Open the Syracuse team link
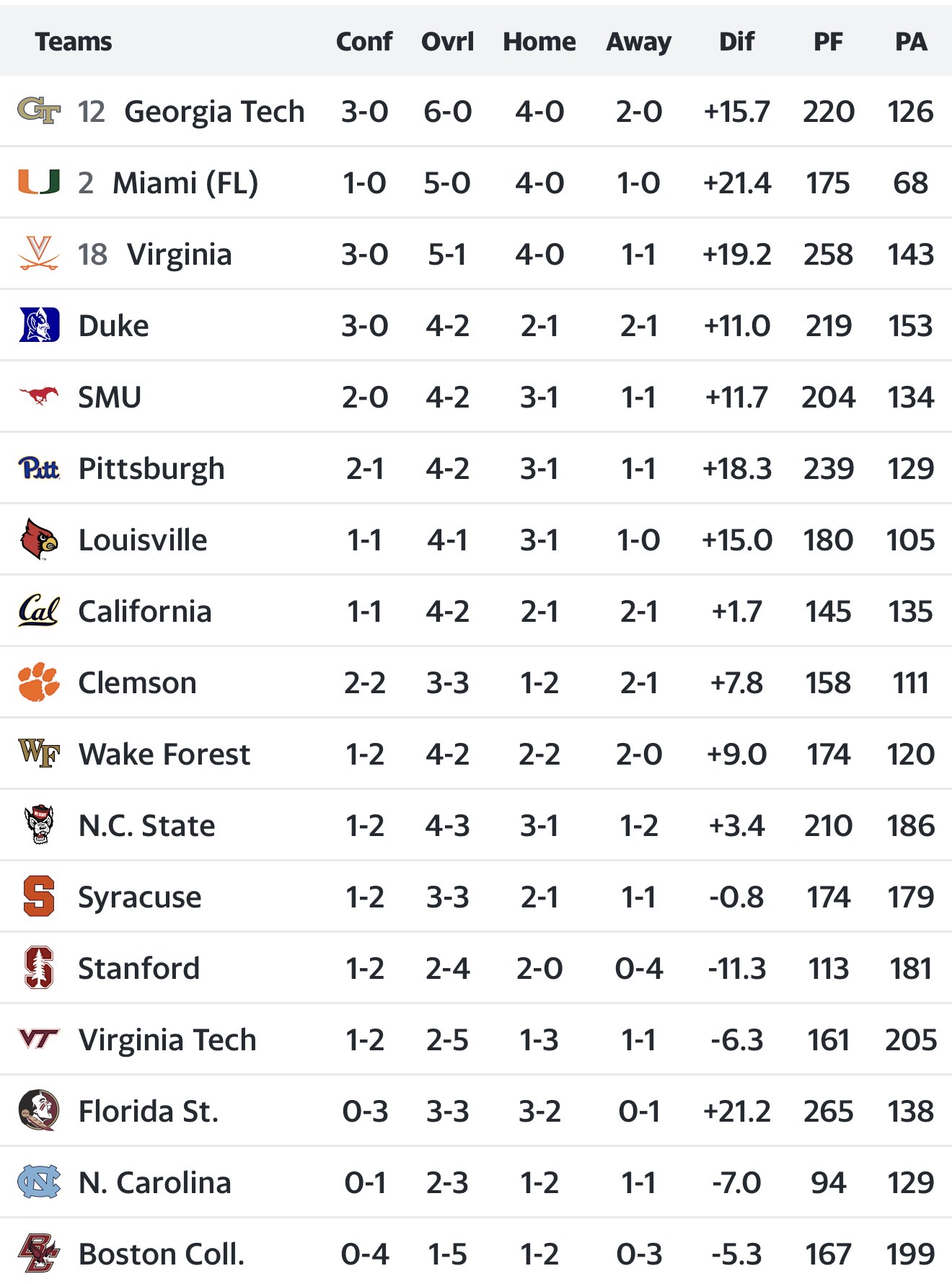The image size is (952, 1284). click(x=140, y=897)
